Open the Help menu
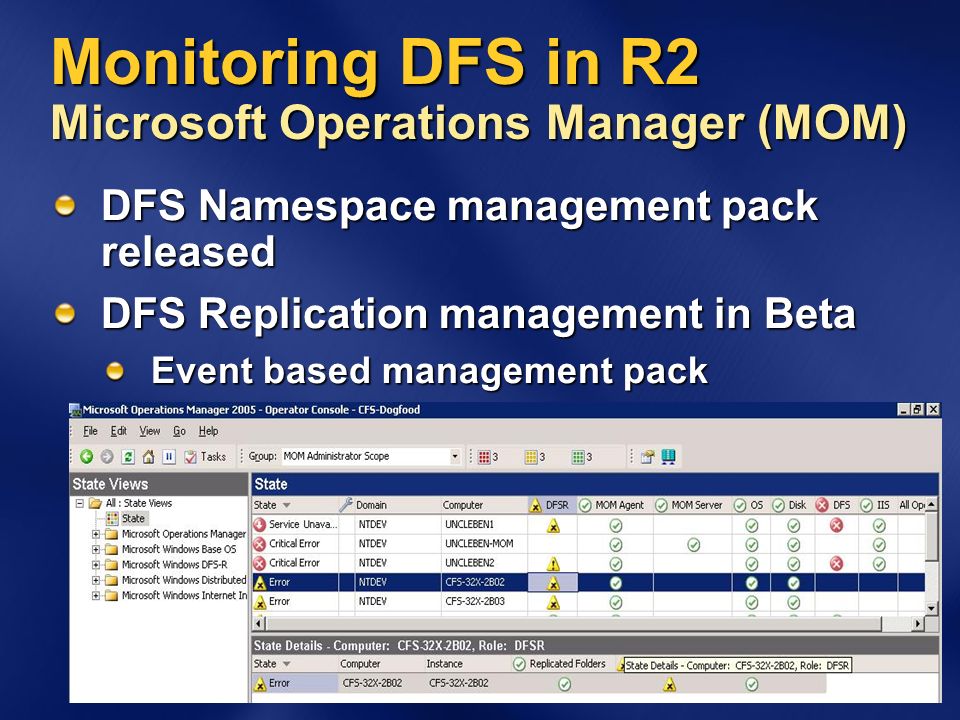Screen dimensions: 960x720 (208, 431)
